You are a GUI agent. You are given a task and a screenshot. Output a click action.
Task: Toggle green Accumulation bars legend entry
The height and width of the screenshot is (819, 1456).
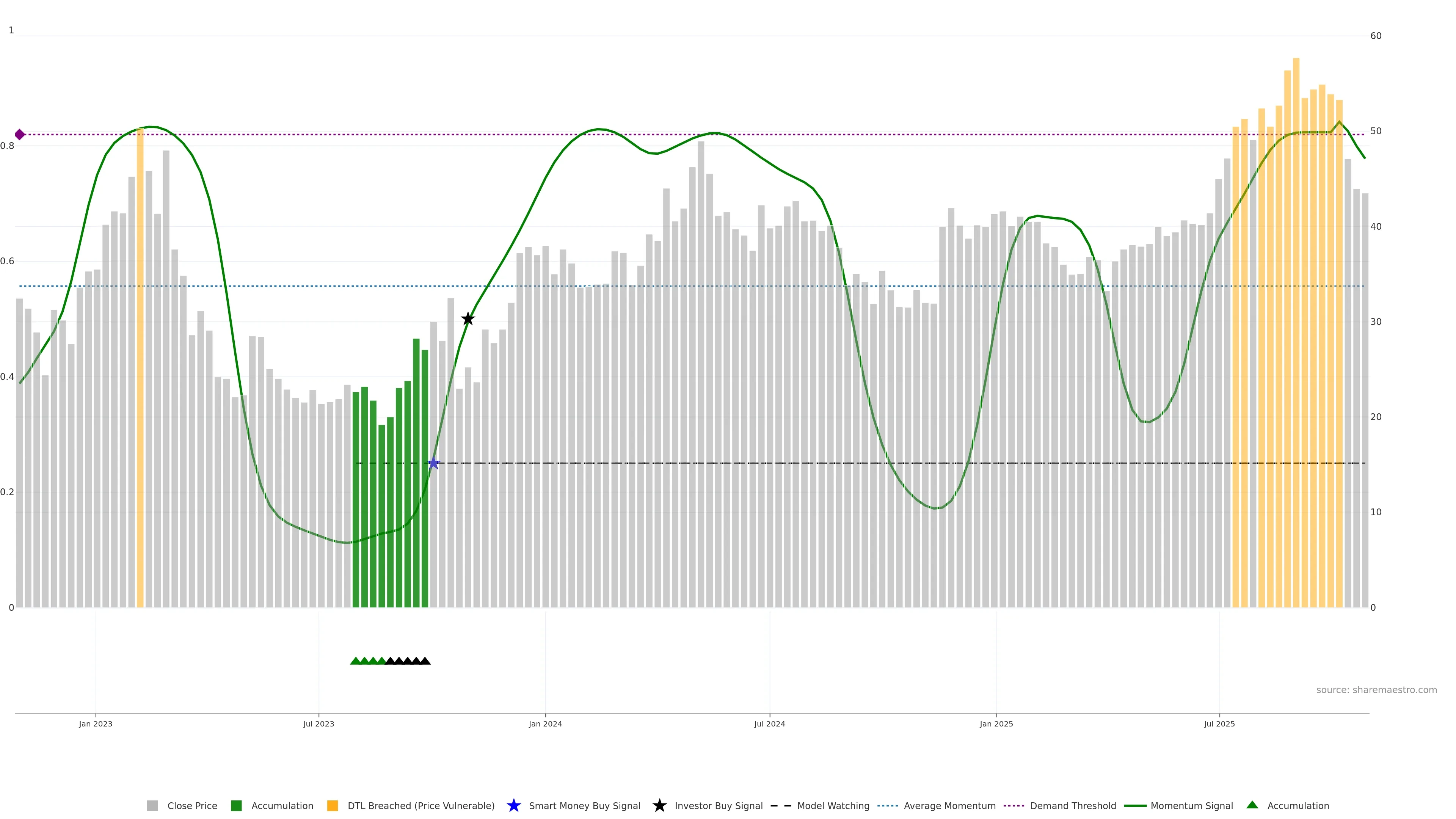coord(281,806)
